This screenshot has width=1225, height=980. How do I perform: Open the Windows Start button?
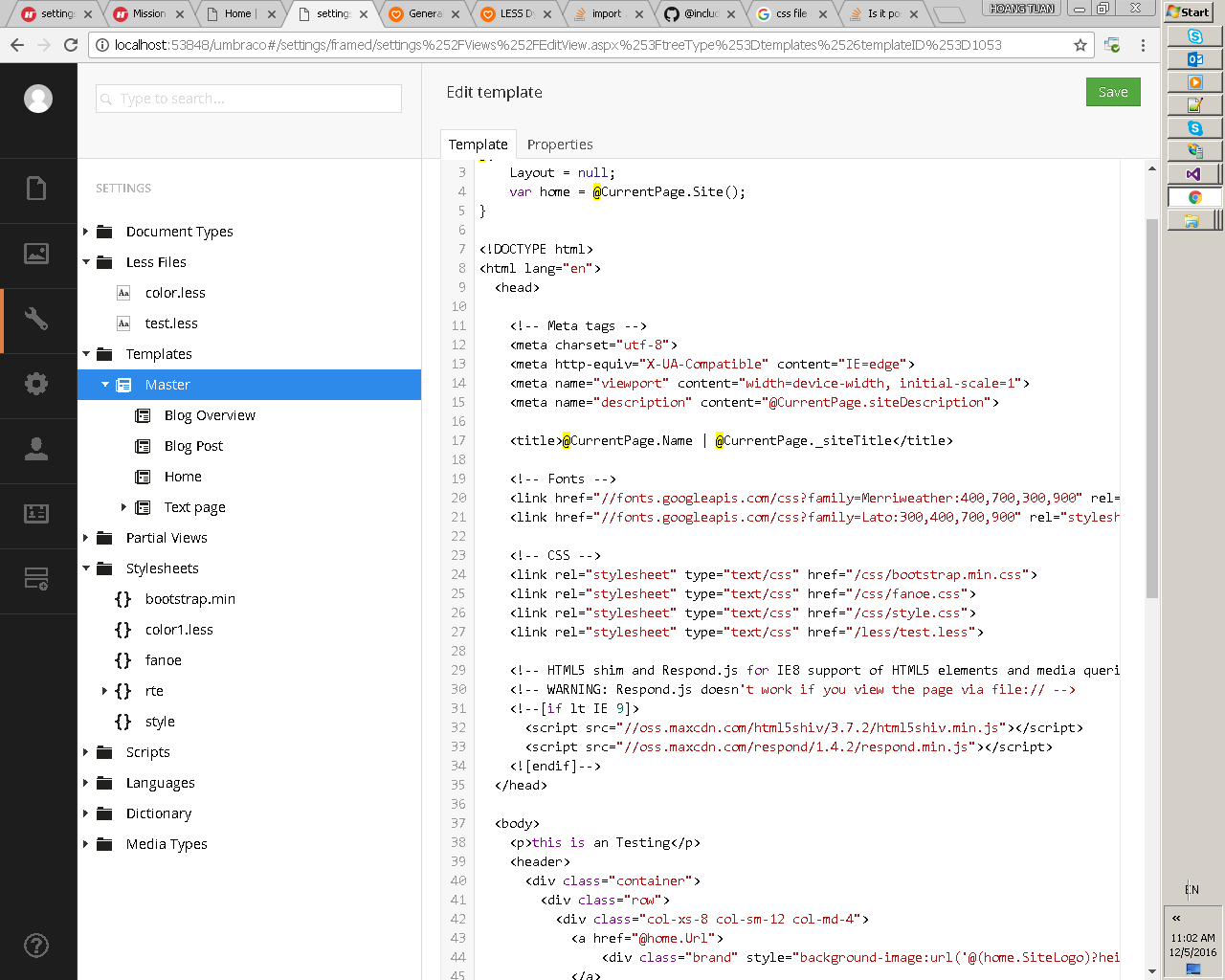[x=1188, y=11]
